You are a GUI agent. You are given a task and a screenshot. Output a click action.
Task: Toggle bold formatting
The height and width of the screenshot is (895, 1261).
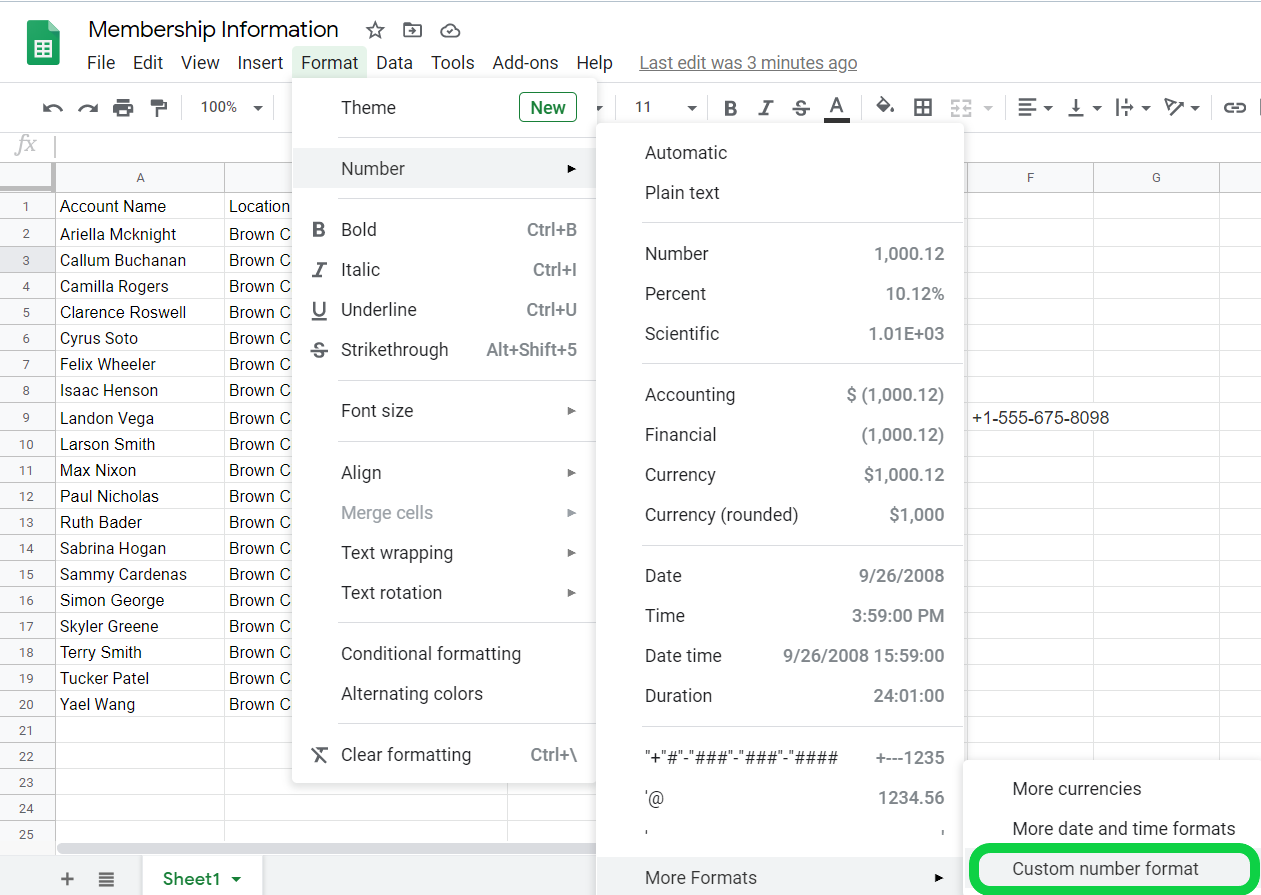pos(730,107)
